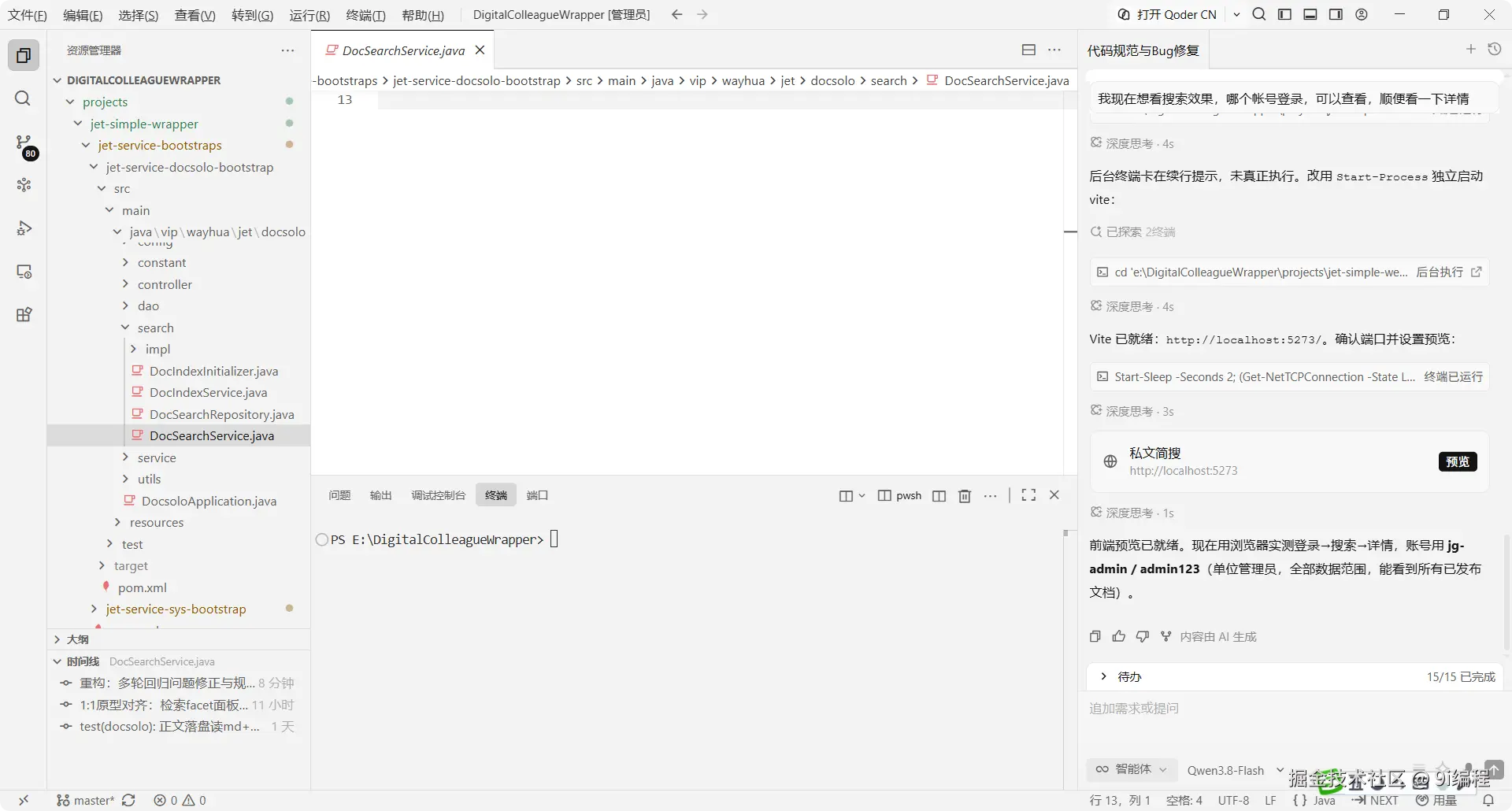Open the 智能体 agent mode dropdown

click(1132, 769)
